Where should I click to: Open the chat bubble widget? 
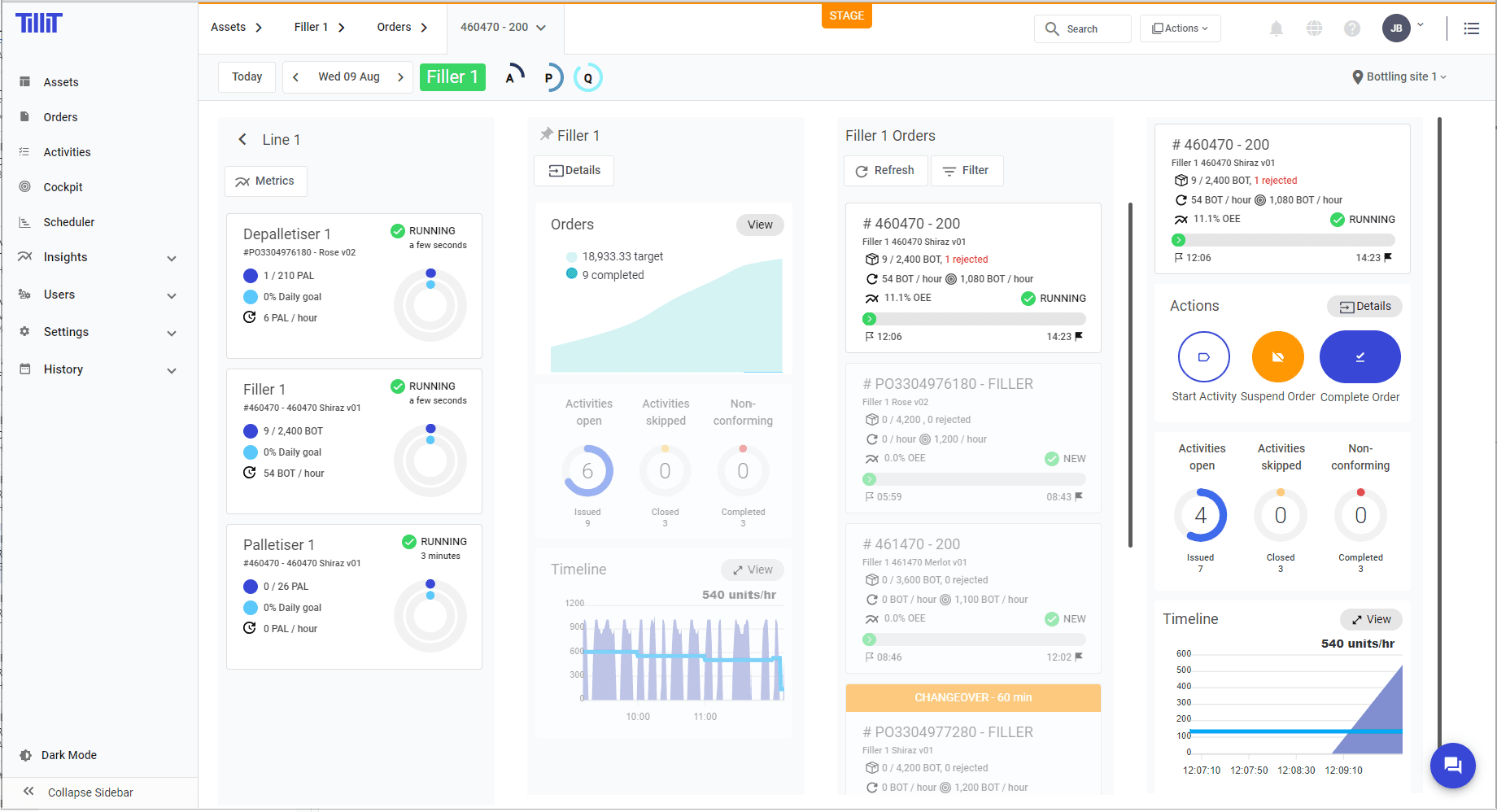pyautogui.click(x=1452, y=765)
